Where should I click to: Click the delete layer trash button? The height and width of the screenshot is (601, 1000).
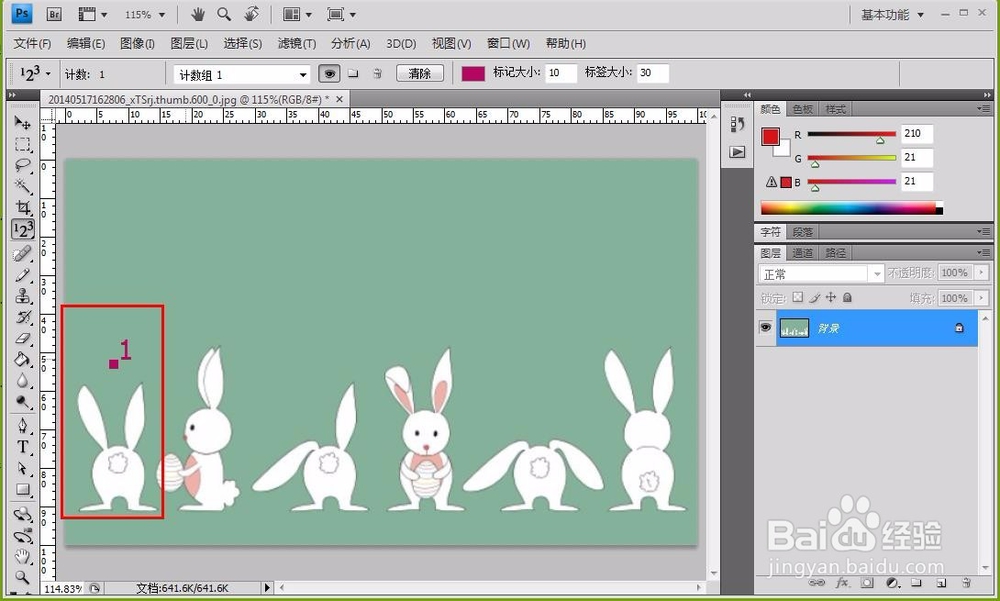click(966, 582)
